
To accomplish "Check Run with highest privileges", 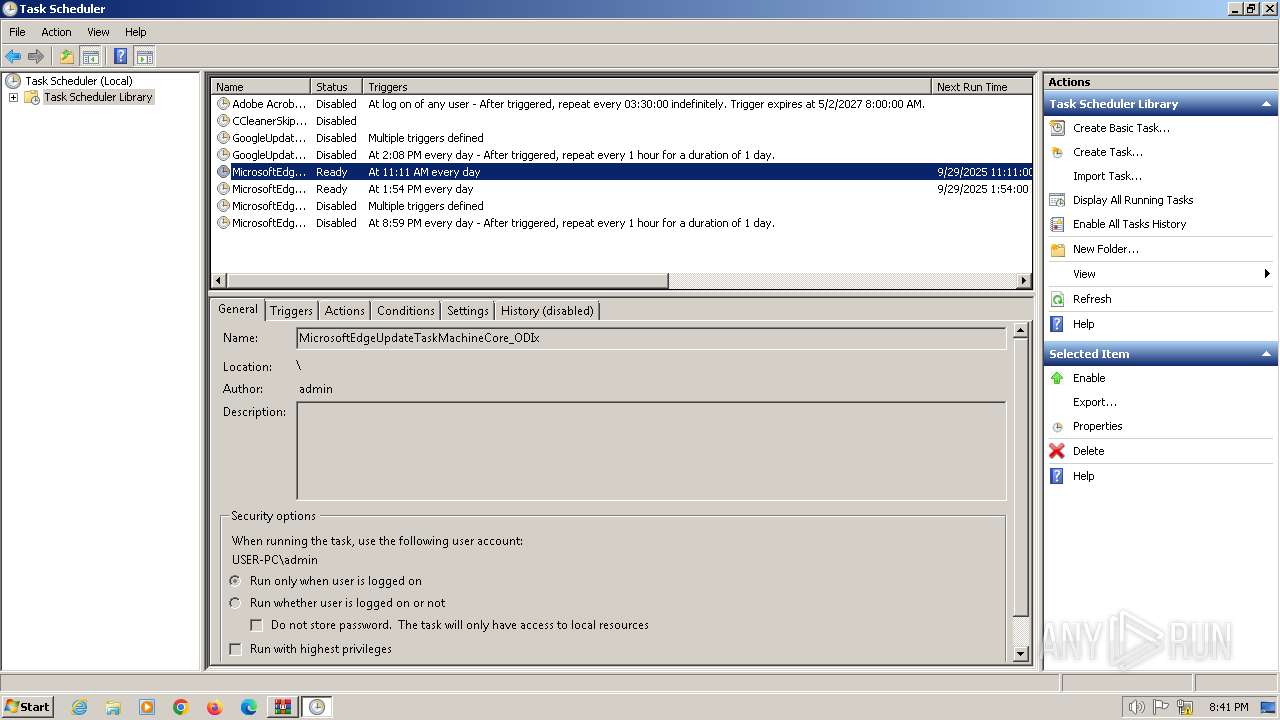I will [235, 649].
